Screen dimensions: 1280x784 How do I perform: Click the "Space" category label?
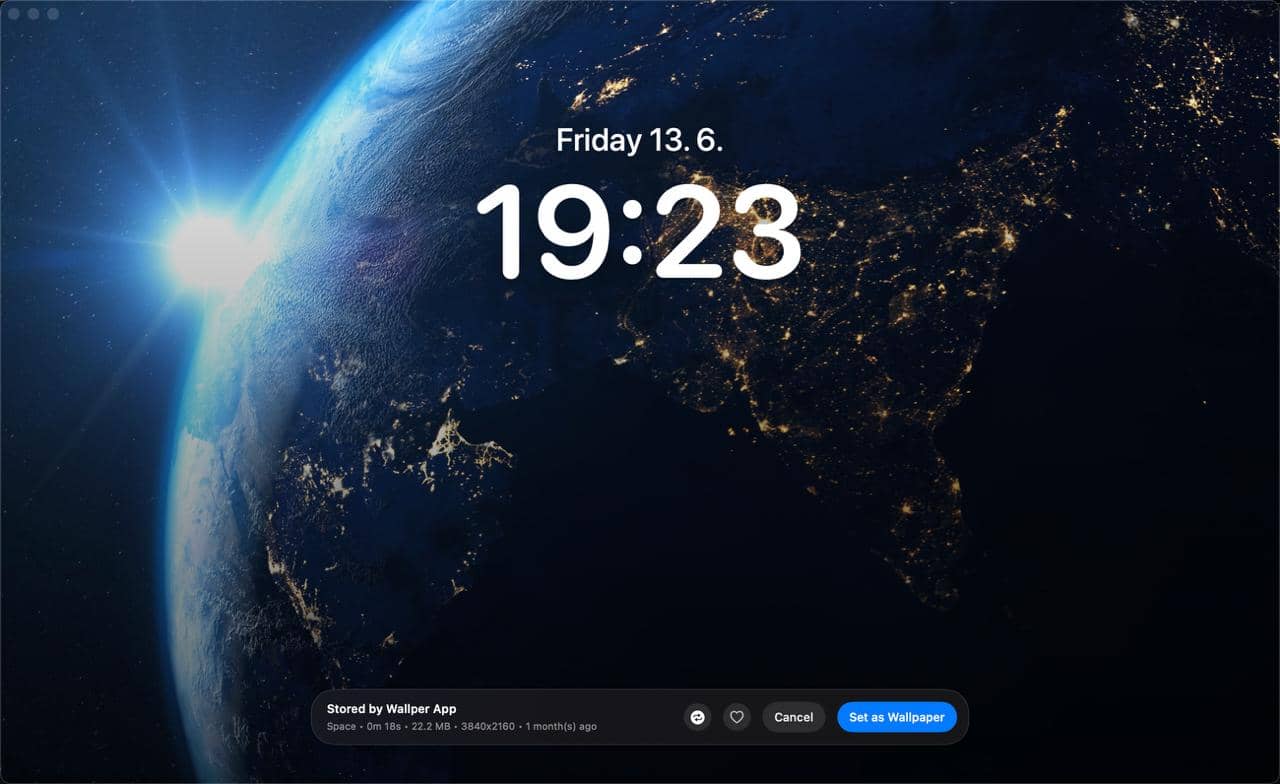pyautogui.click(x=341, y=726)
